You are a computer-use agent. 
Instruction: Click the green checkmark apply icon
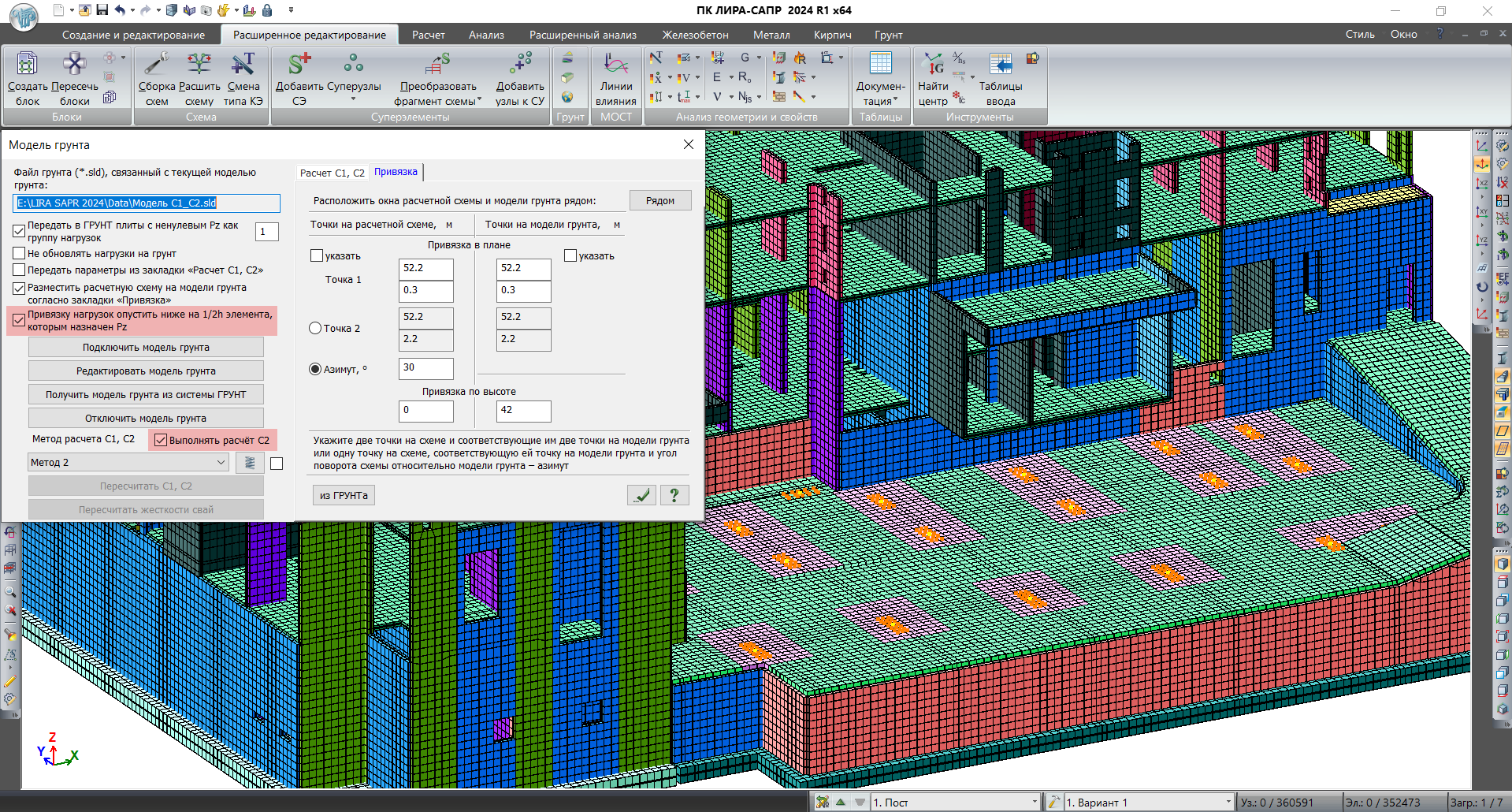642,495
